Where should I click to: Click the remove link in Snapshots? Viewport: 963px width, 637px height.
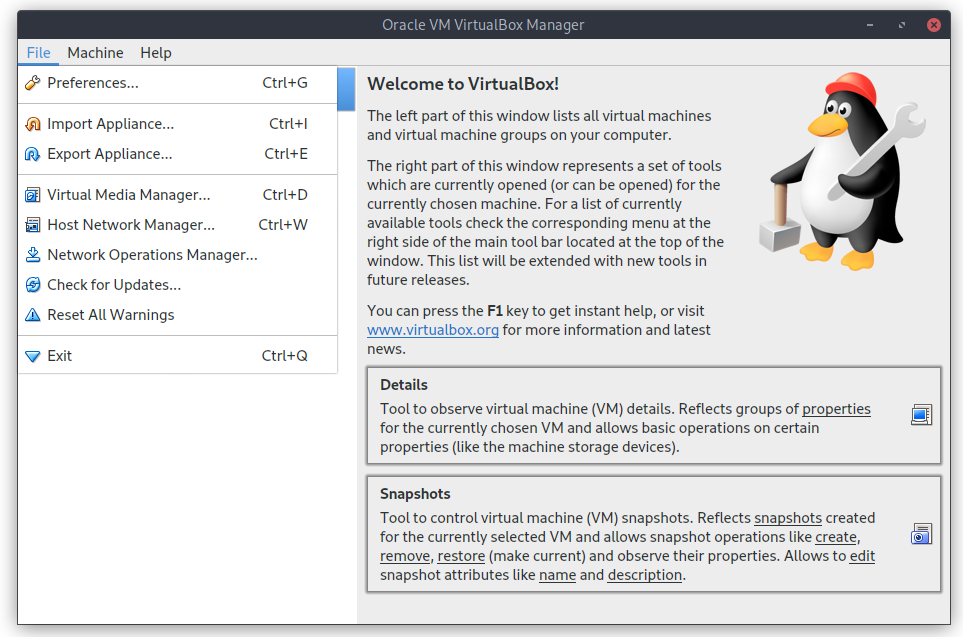[x=405, y=556]
